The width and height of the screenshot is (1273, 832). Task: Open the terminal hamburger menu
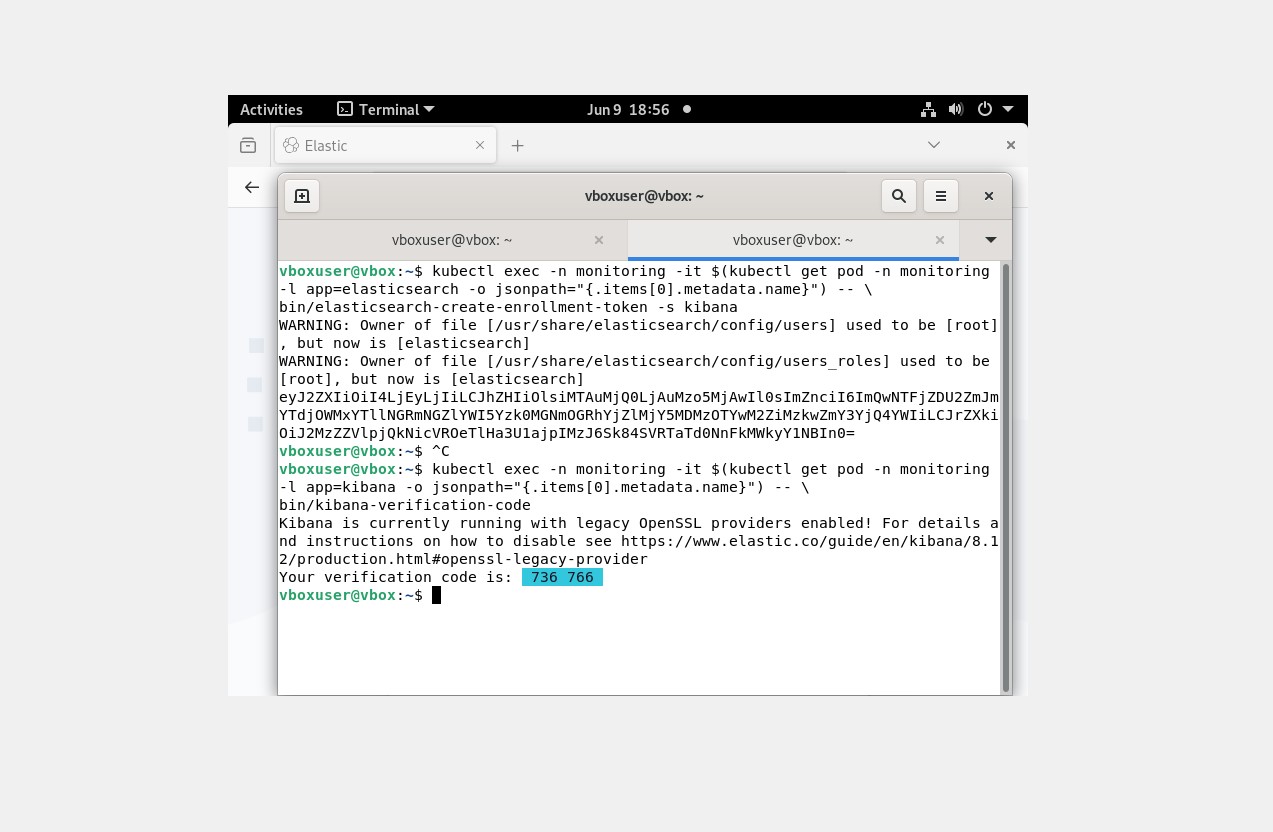[x=941, y=196]
